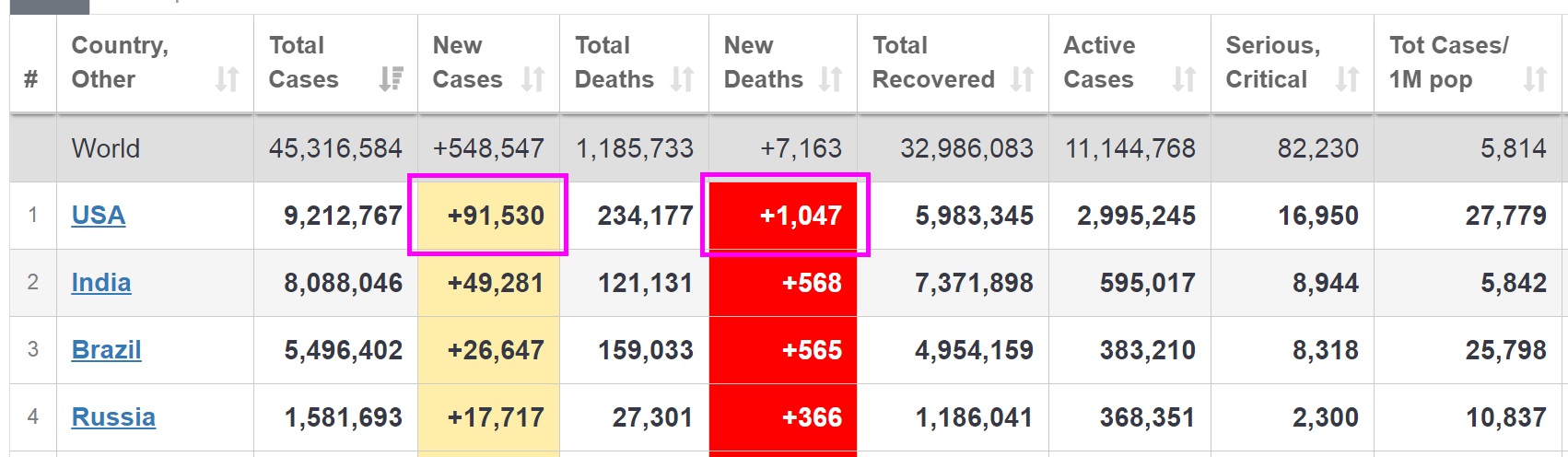
Task: Click Russia total cases value 1,581,693
Action: point(343,417)
